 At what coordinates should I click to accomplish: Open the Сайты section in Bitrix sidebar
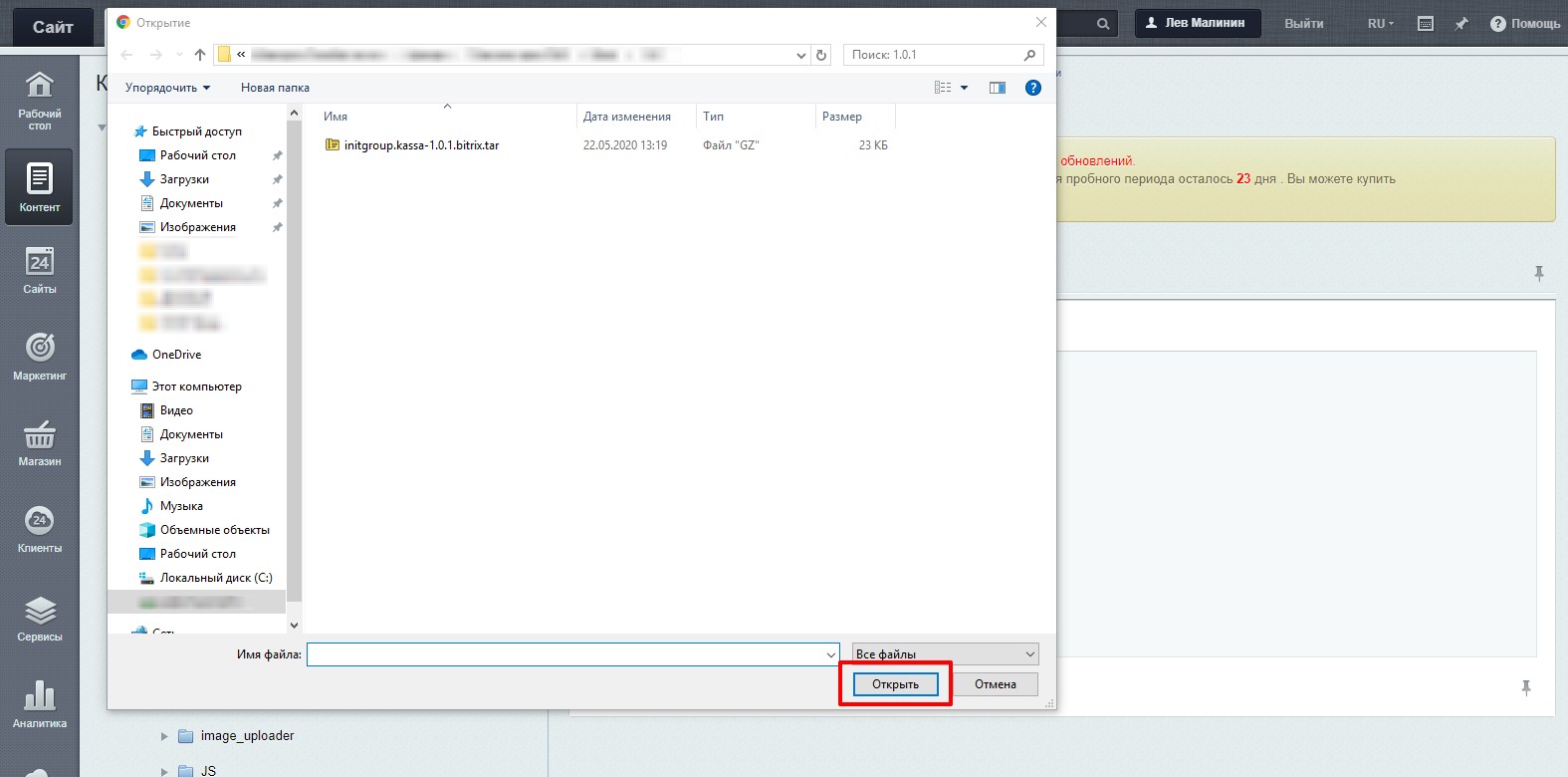point(39,271)
